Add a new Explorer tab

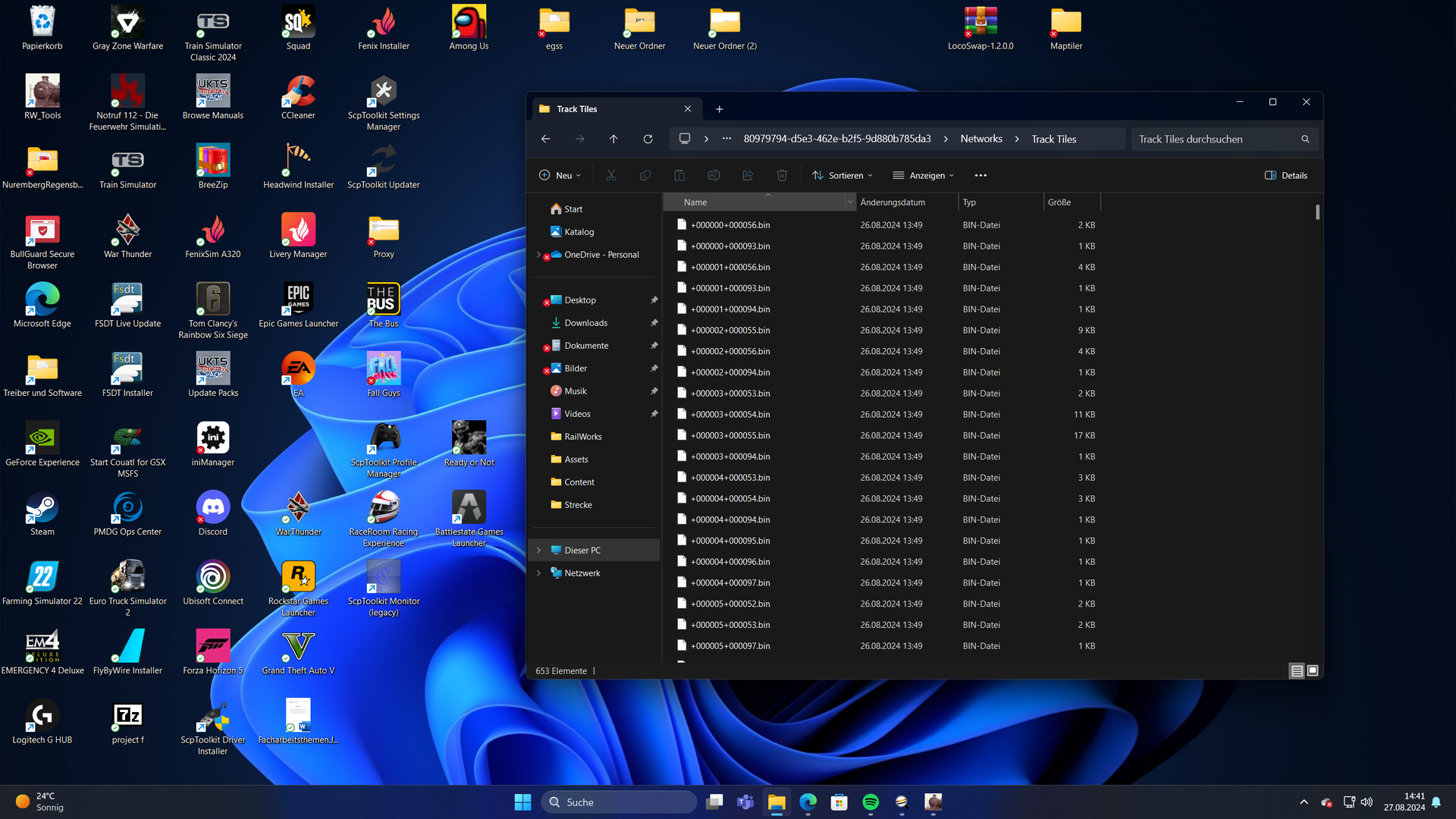(x=719, y=109)
